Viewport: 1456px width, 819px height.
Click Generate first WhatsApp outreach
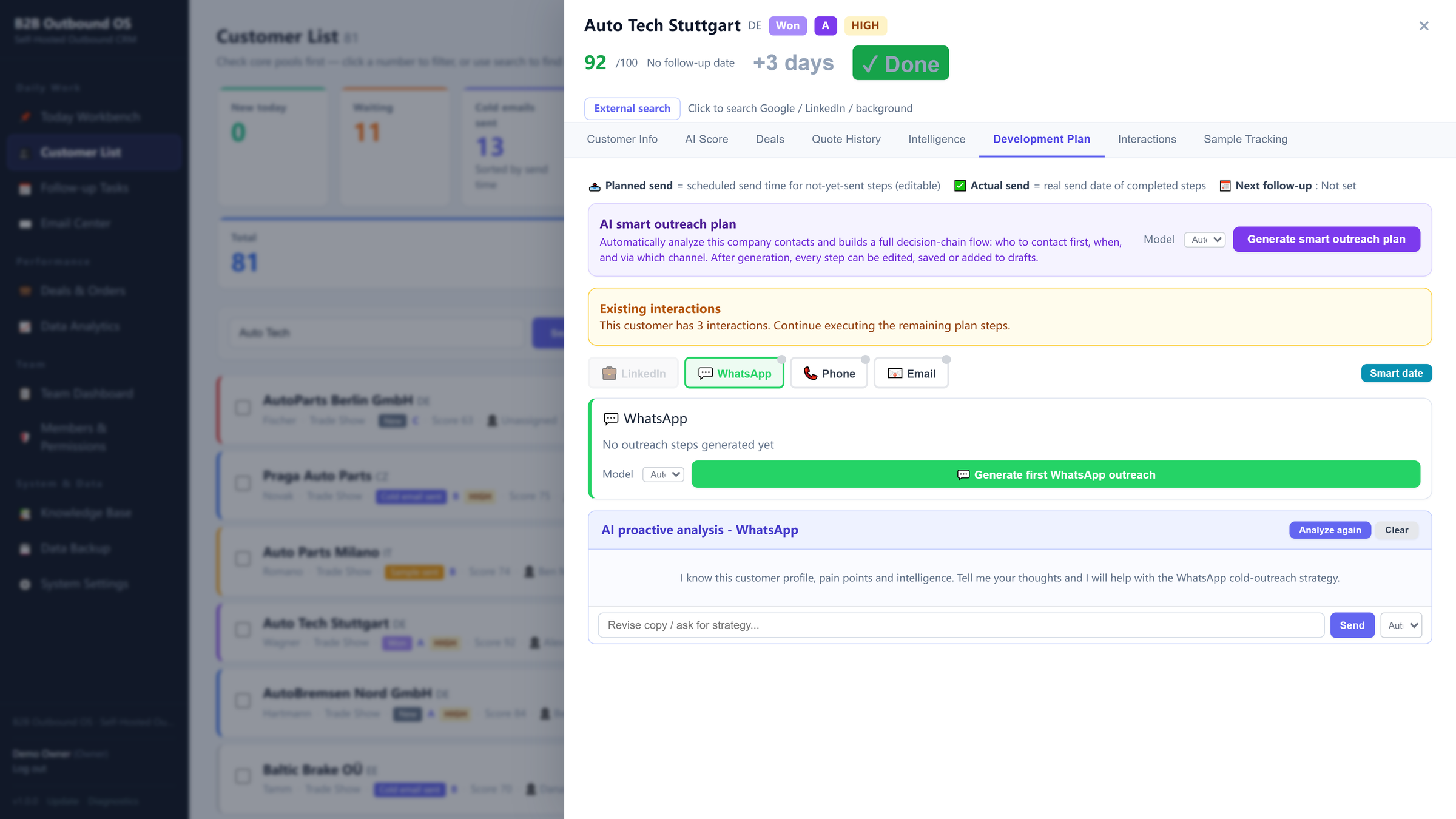coord(1056,474)
